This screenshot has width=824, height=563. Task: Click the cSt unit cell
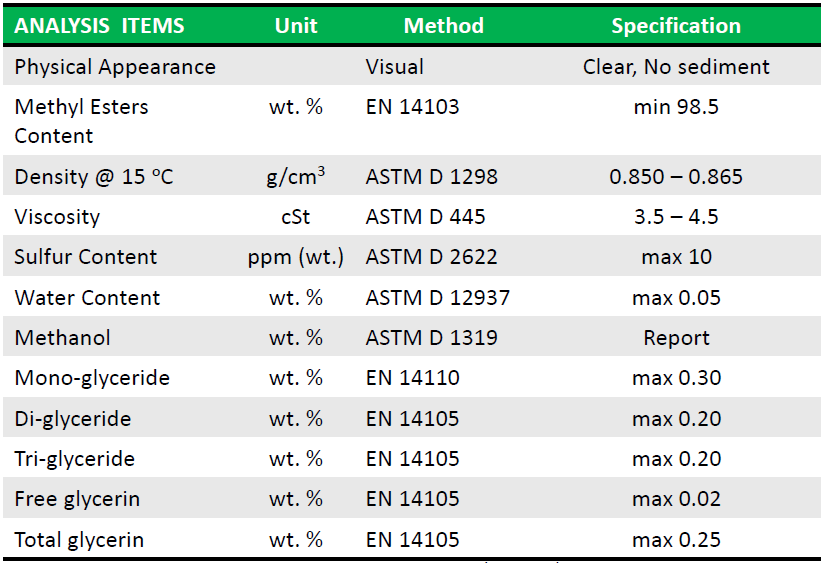pos(296,217)
